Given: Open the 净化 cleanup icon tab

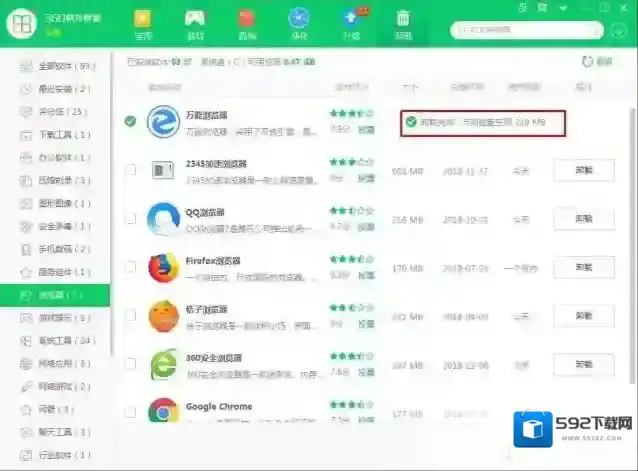Looking at the screenshot, I should [x=299, y=23].
